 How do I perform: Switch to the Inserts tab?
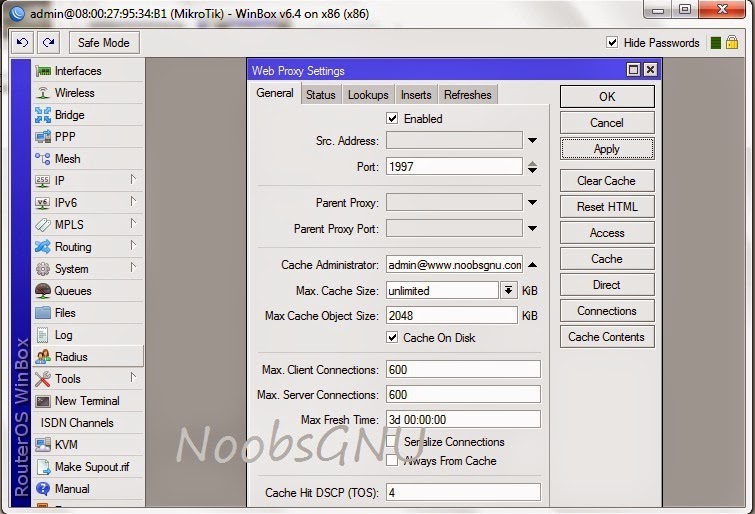click(x=416, y=95)
